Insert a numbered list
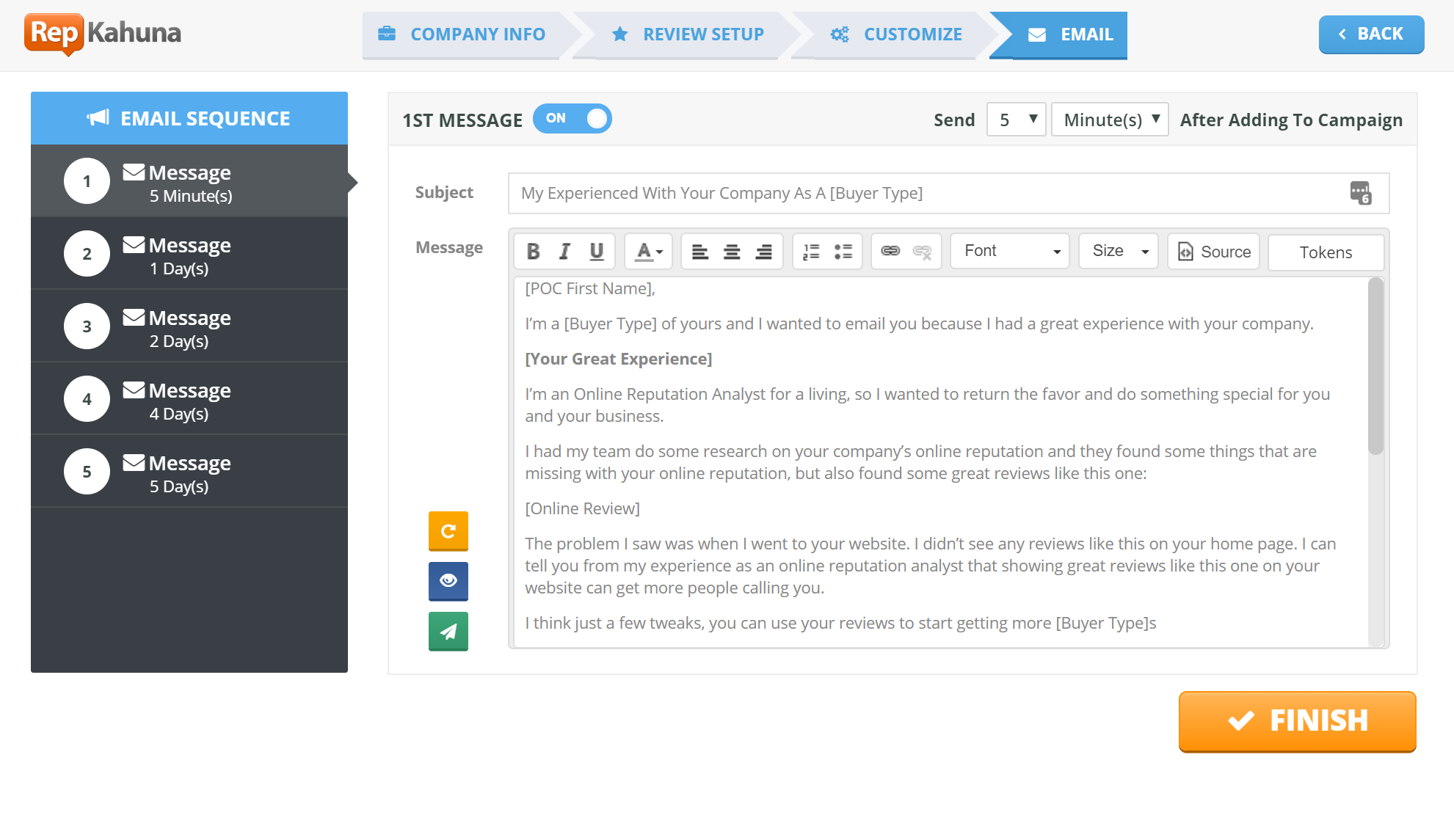This screenshot has width=1454, height=840. [811, 252]
